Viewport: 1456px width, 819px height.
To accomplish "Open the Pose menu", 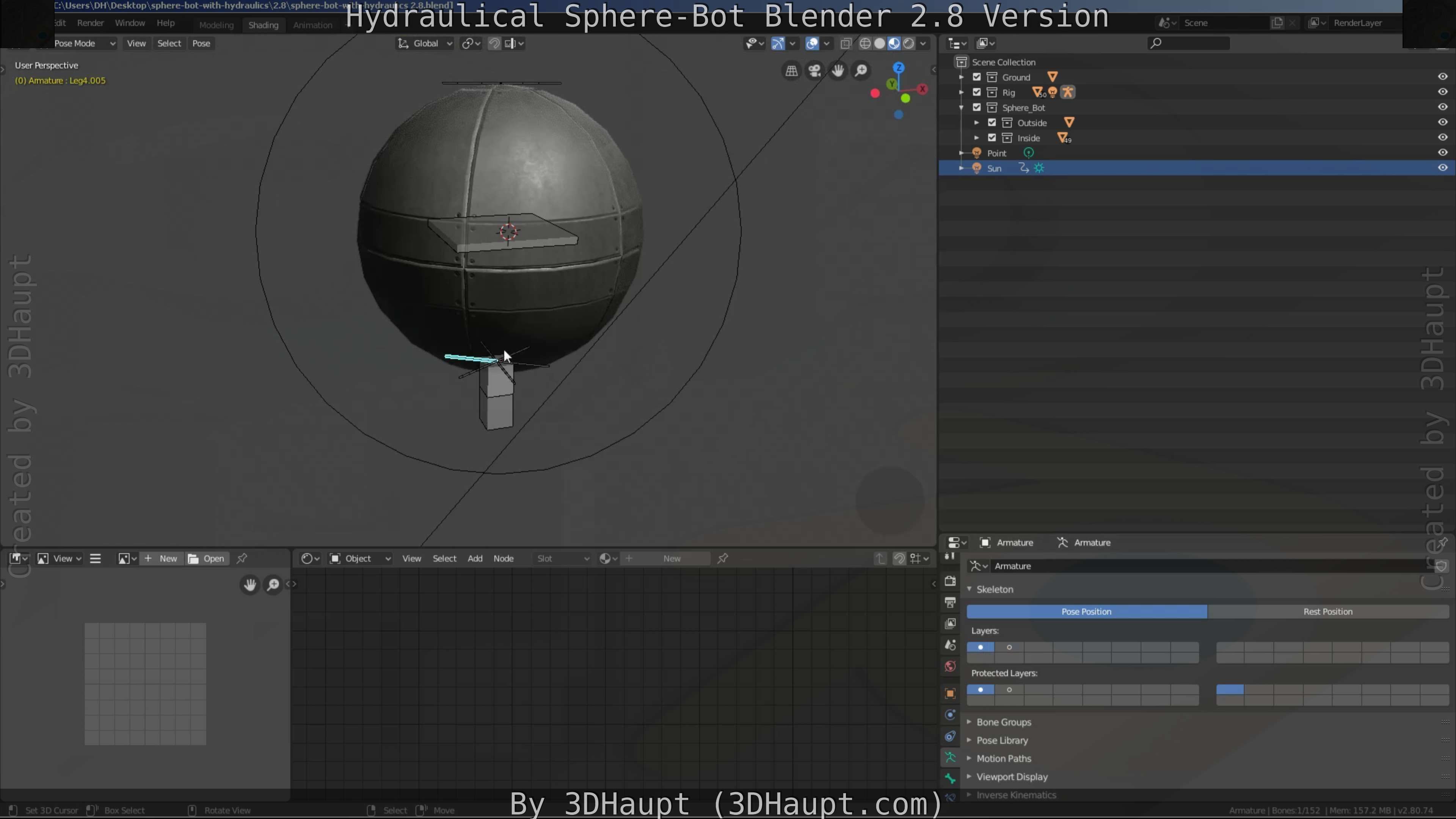I will coord(201,44).
